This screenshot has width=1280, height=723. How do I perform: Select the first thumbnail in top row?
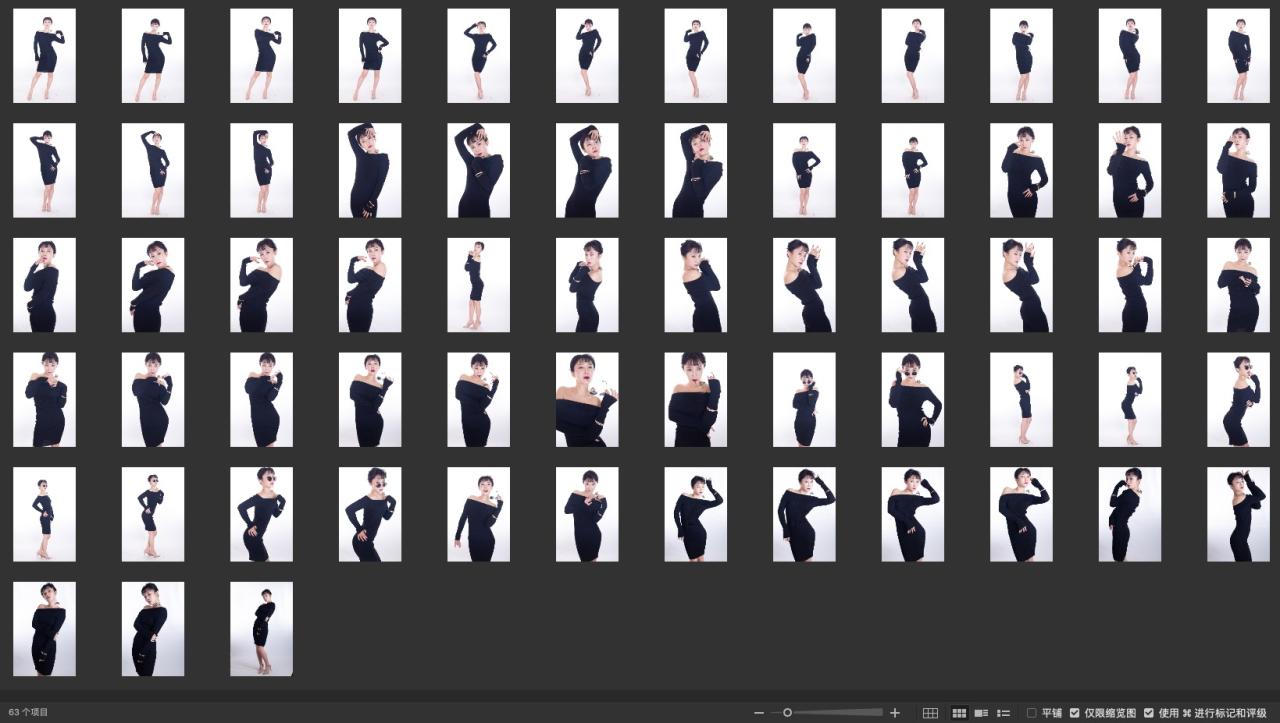44,56
